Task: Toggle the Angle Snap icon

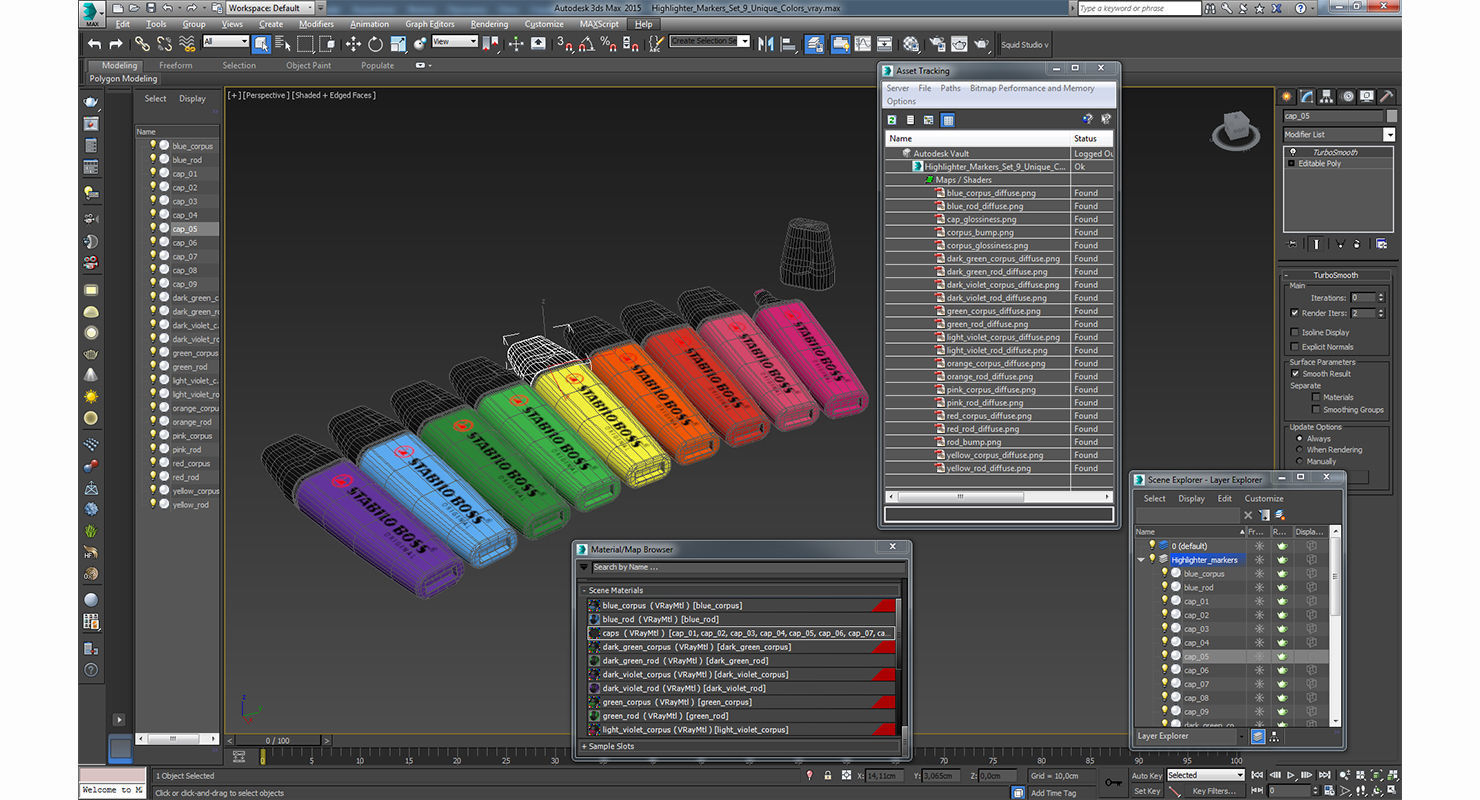Action: [586, 44]
